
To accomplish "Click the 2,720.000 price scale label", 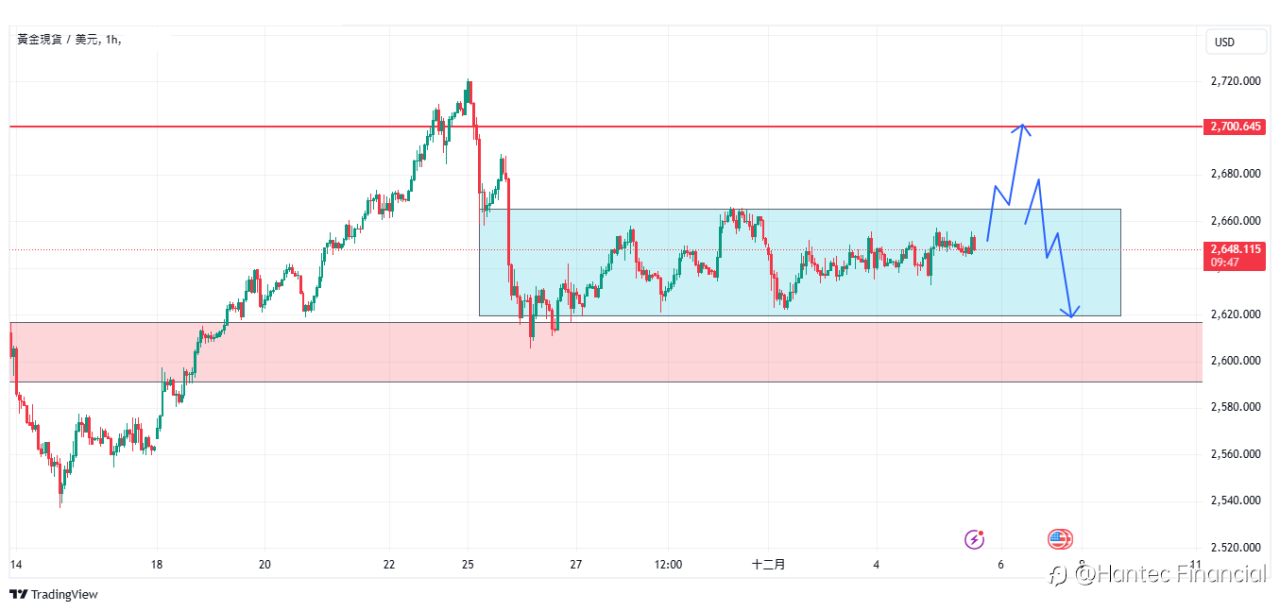I will point(1234,81).
